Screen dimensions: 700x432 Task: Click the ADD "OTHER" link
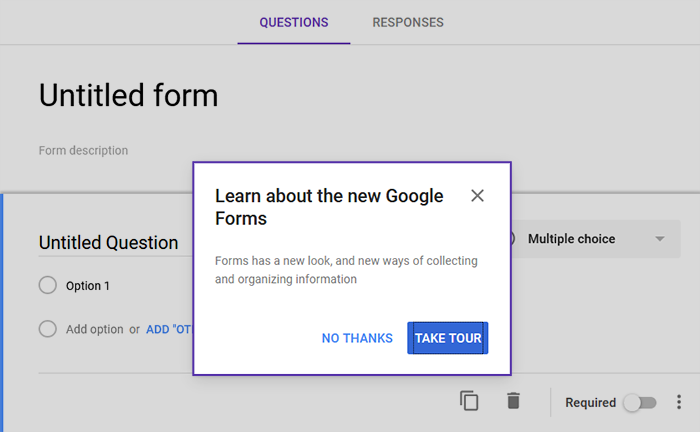click(169, 329)
